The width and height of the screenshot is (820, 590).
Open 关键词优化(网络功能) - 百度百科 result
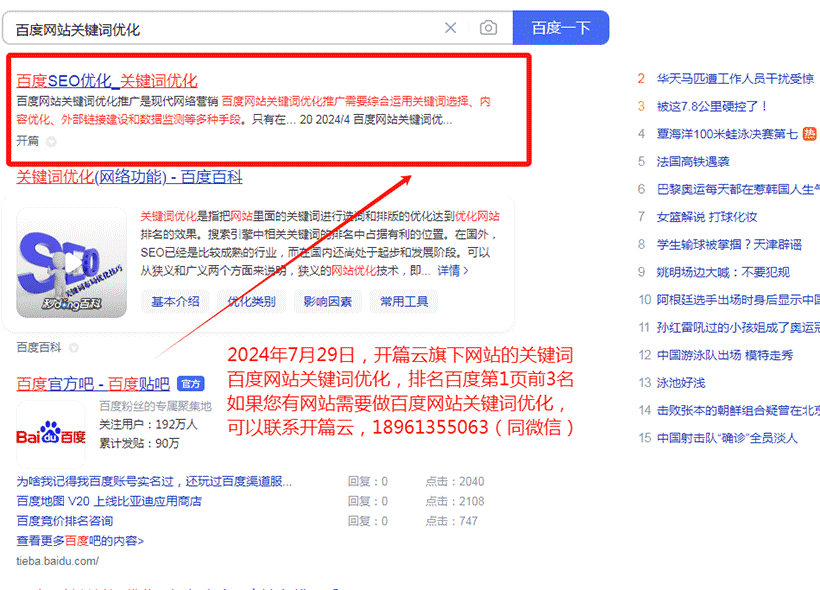click(x=129, y=177)
